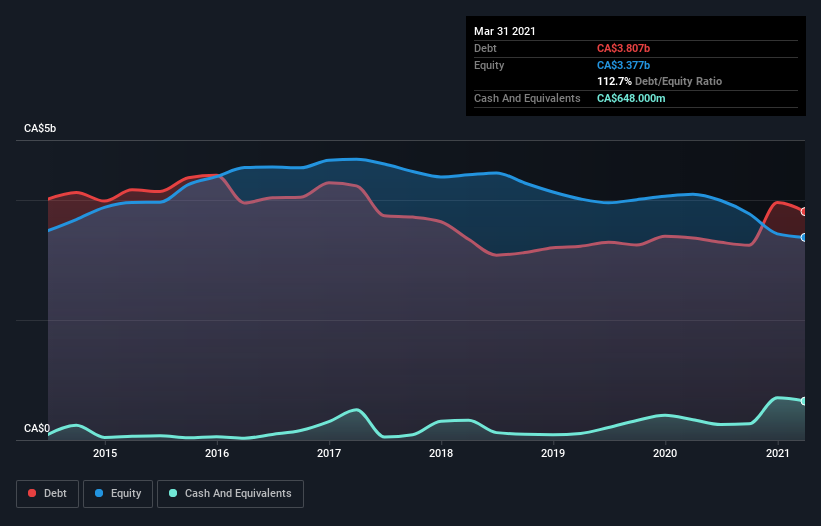Screen dimensions: 821x526
Task: Click the 2018 x-axis label
Action: click(x=441, y=453)
